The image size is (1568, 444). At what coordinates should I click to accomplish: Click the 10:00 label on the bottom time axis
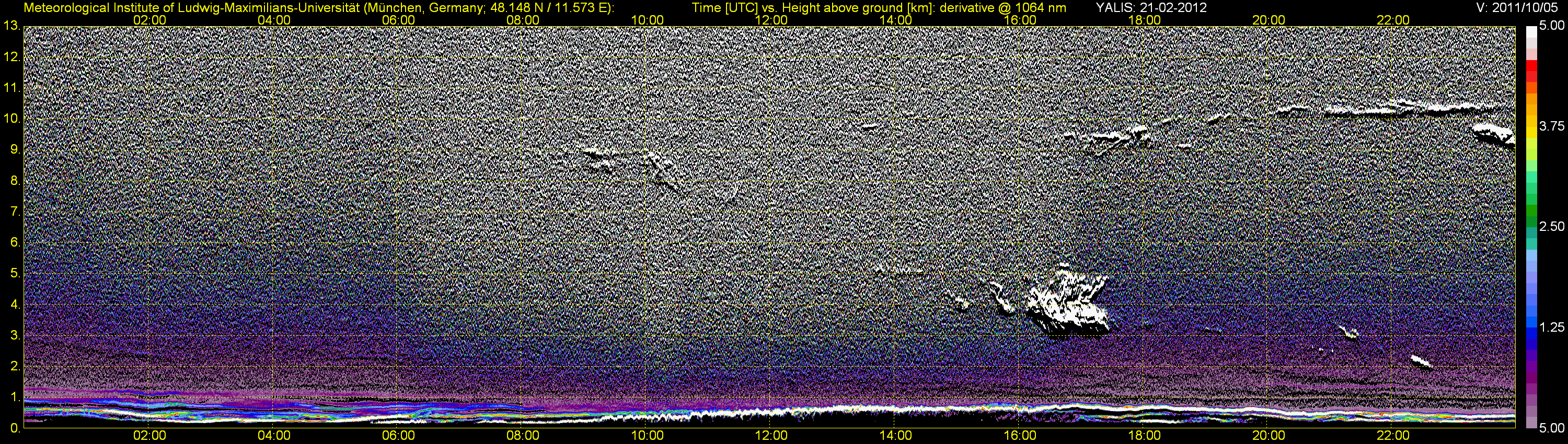pos(647,436)
